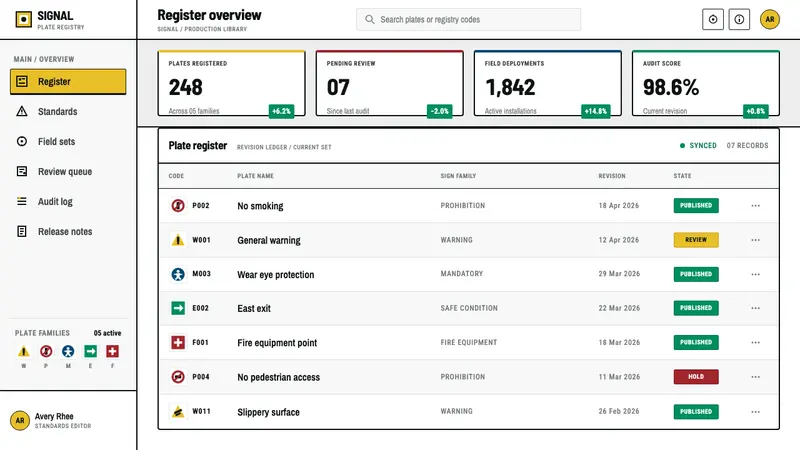The image size is (800, 450).
Task: Click the Standards warning triangle icon
Action: 22,111
